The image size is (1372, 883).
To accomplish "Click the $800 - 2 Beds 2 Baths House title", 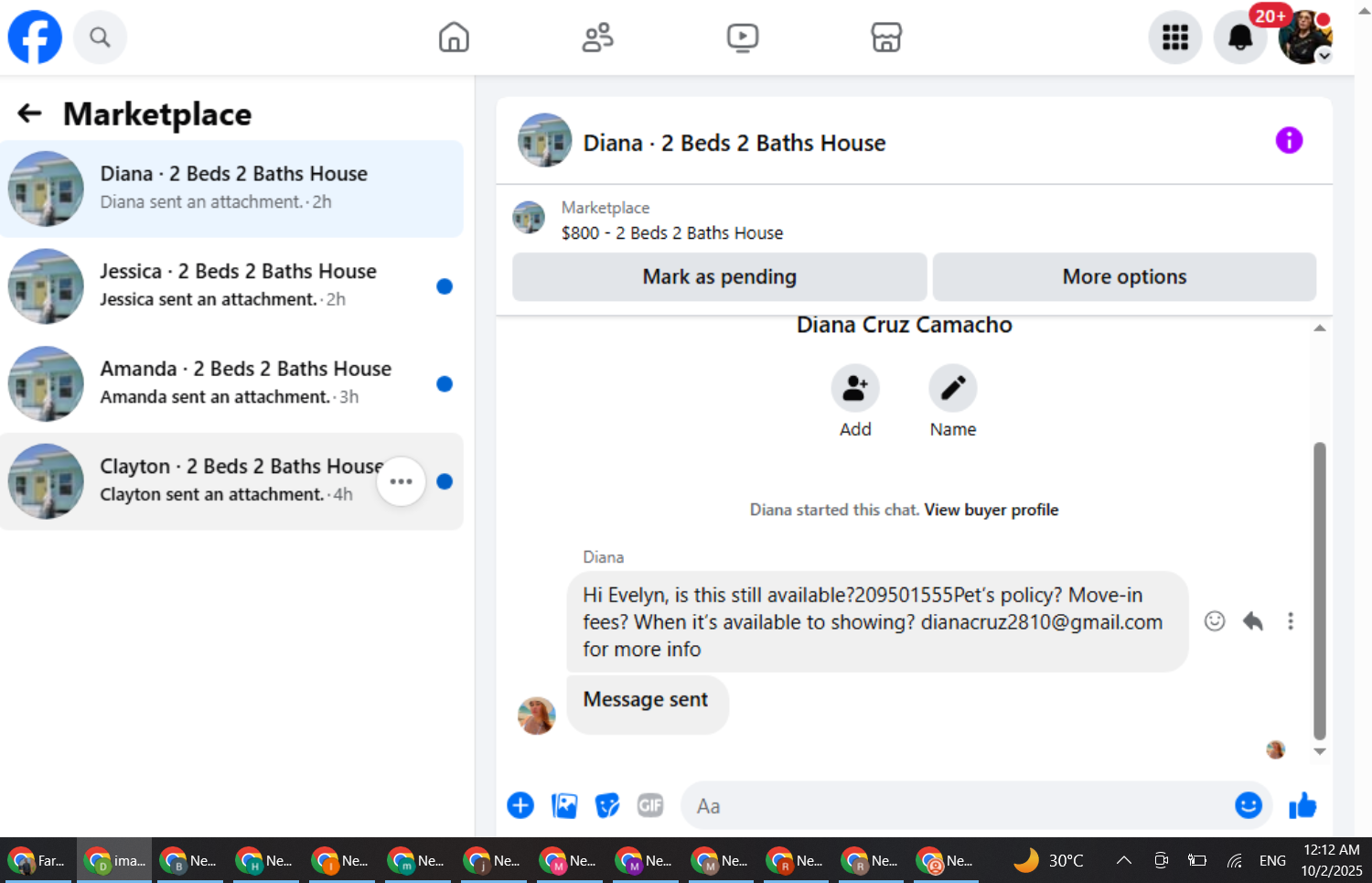I will 672,232.
